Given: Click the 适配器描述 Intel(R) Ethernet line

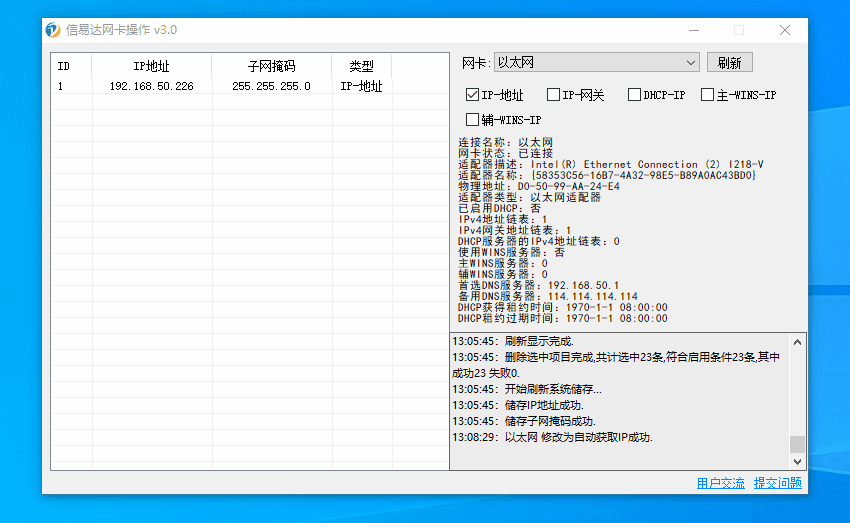Looking at the screenshot, I should [x=611, y=164].
